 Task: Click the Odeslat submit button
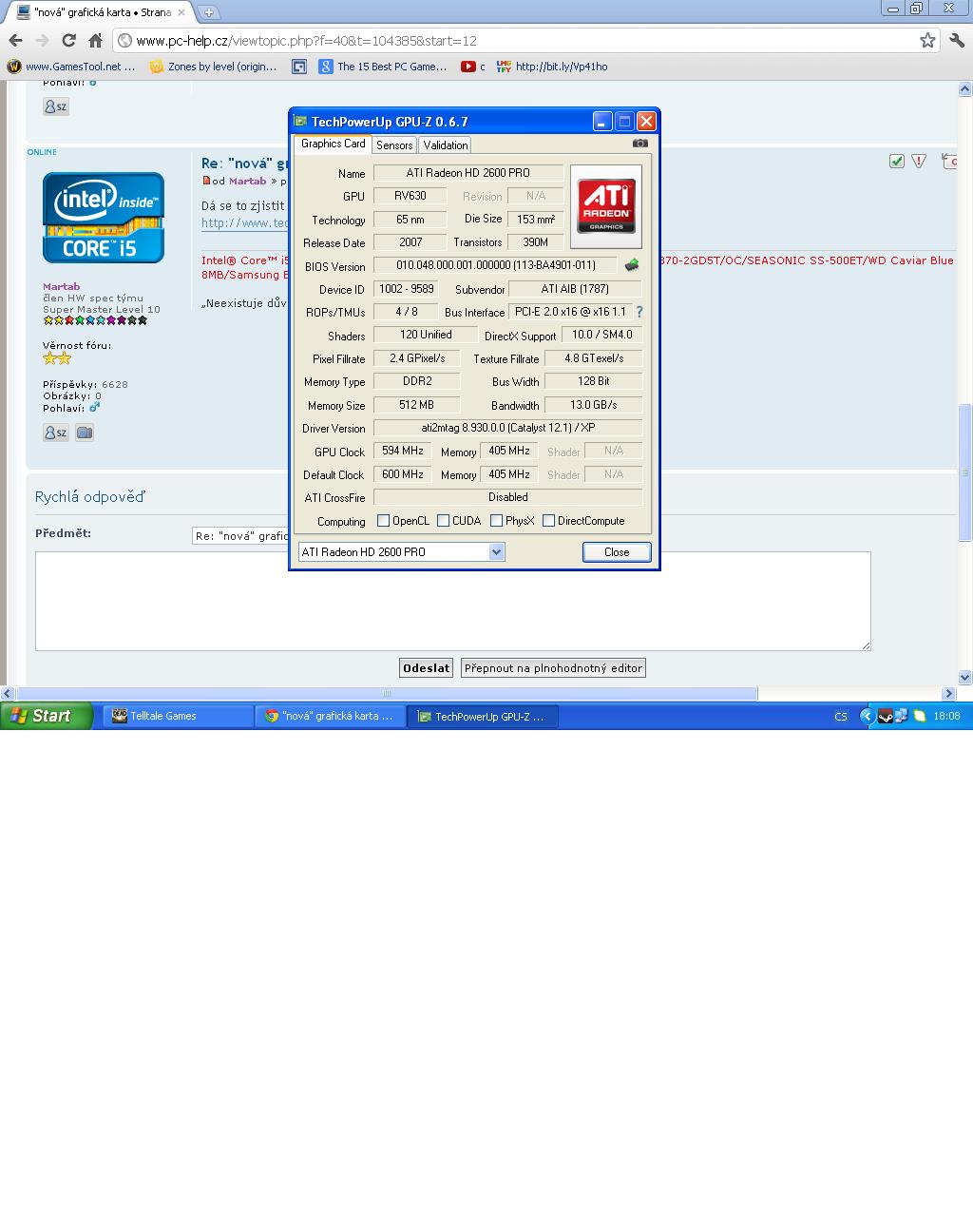[426, 667]
